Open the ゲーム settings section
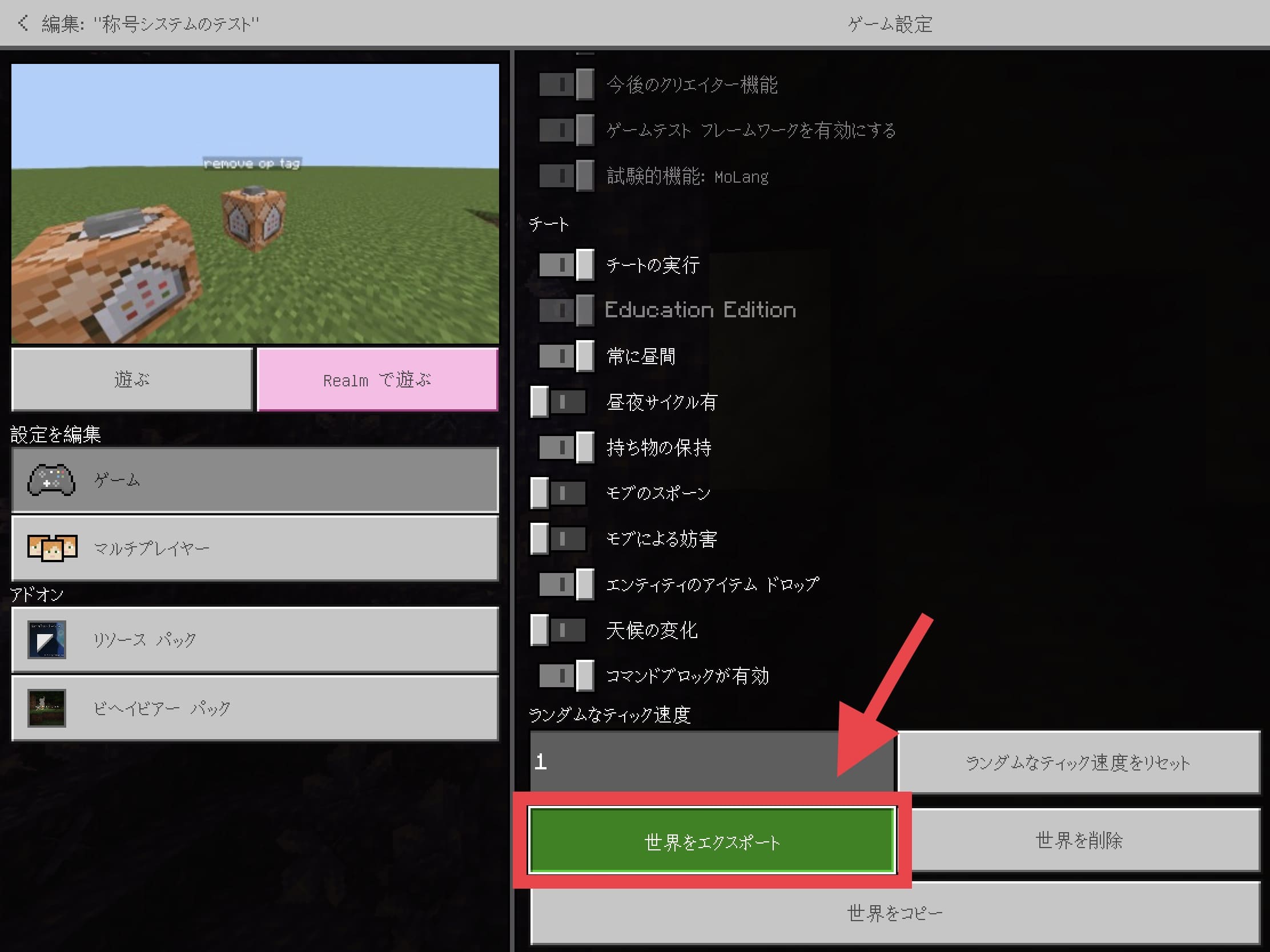Screen dimensions: 1270x952 (255, 480)
